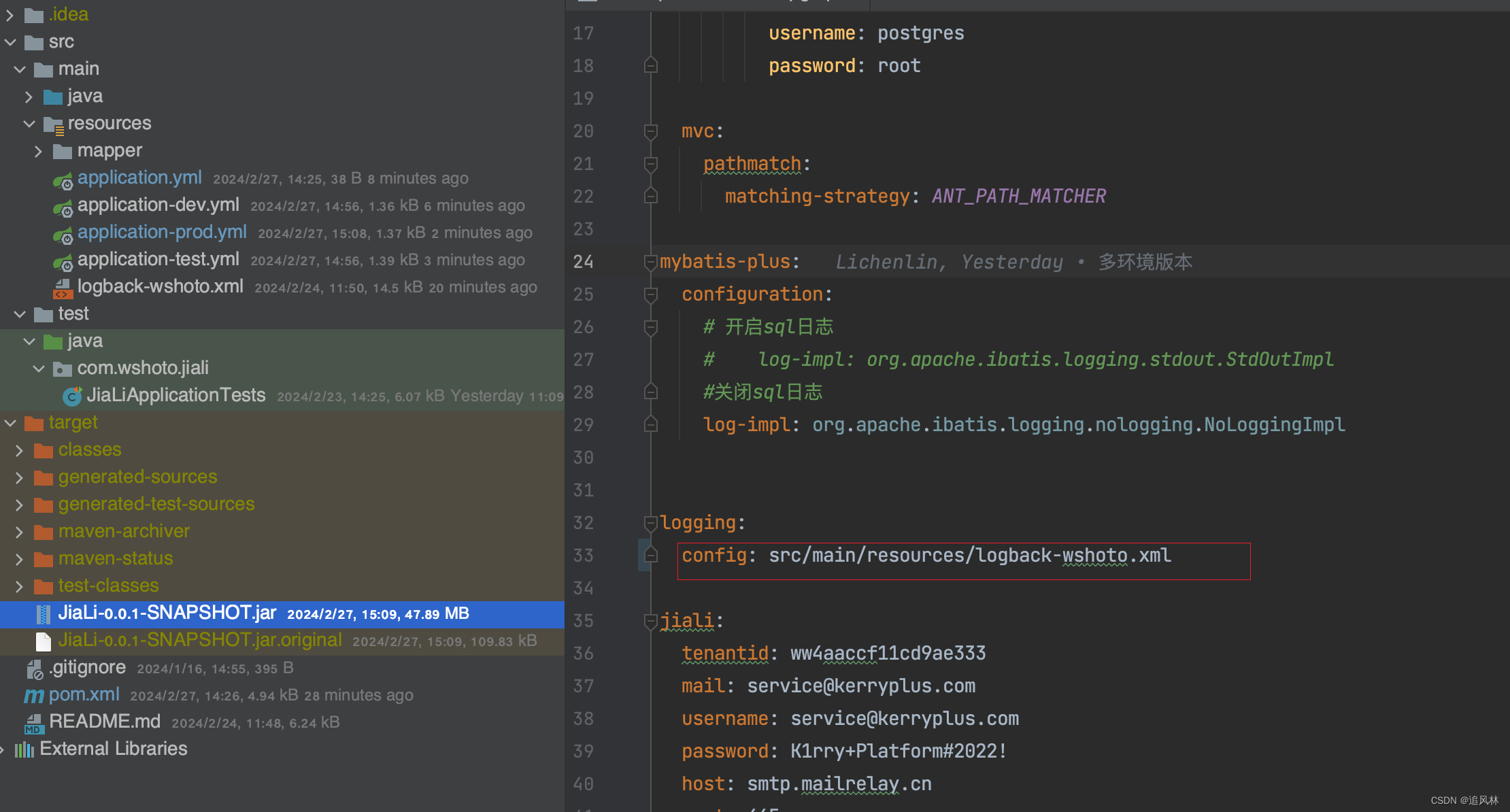Click fold end marker at line 18
This screenshot has height=812, width=1510.
[x=651, y=65]
